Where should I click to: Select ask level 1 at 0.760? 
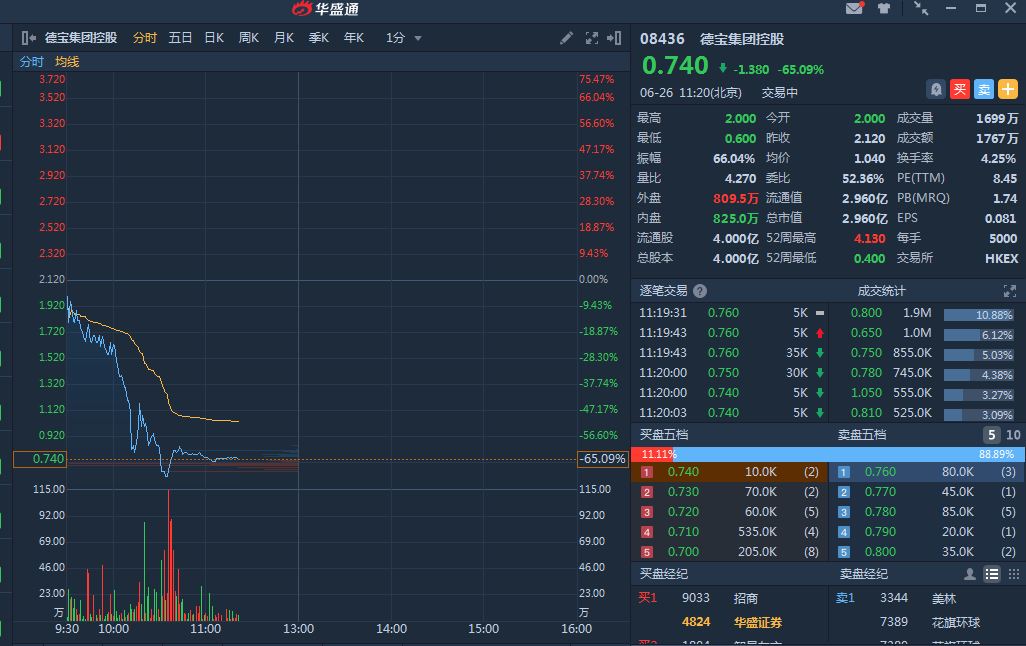(x=927, y=472)
